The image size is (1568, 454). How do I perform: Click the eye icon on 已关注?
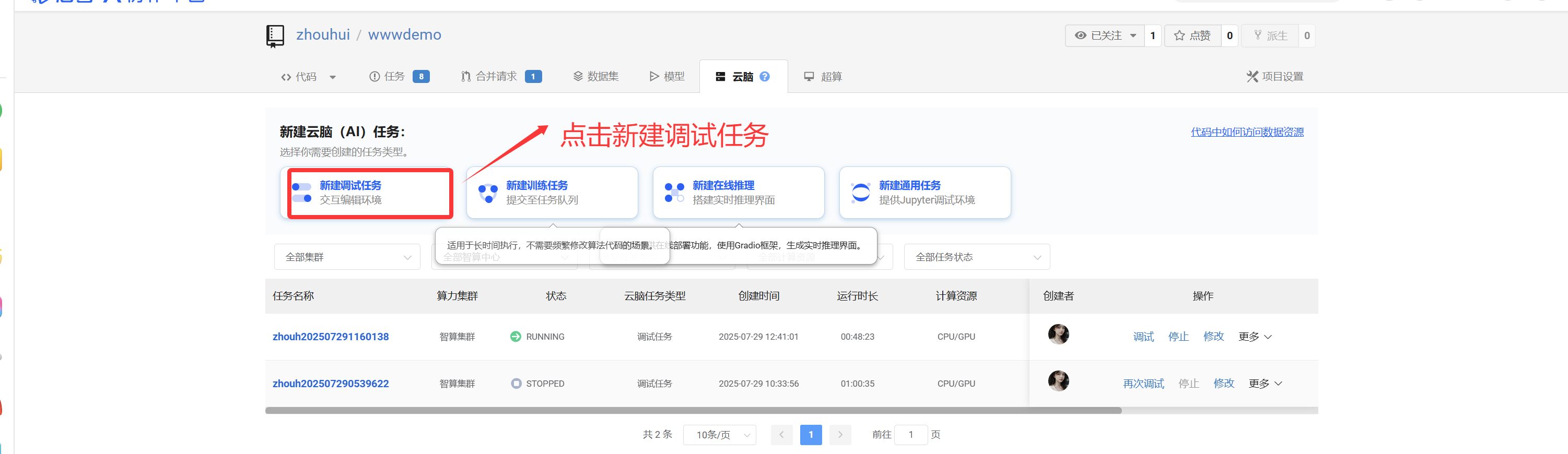click(1081, 36)
